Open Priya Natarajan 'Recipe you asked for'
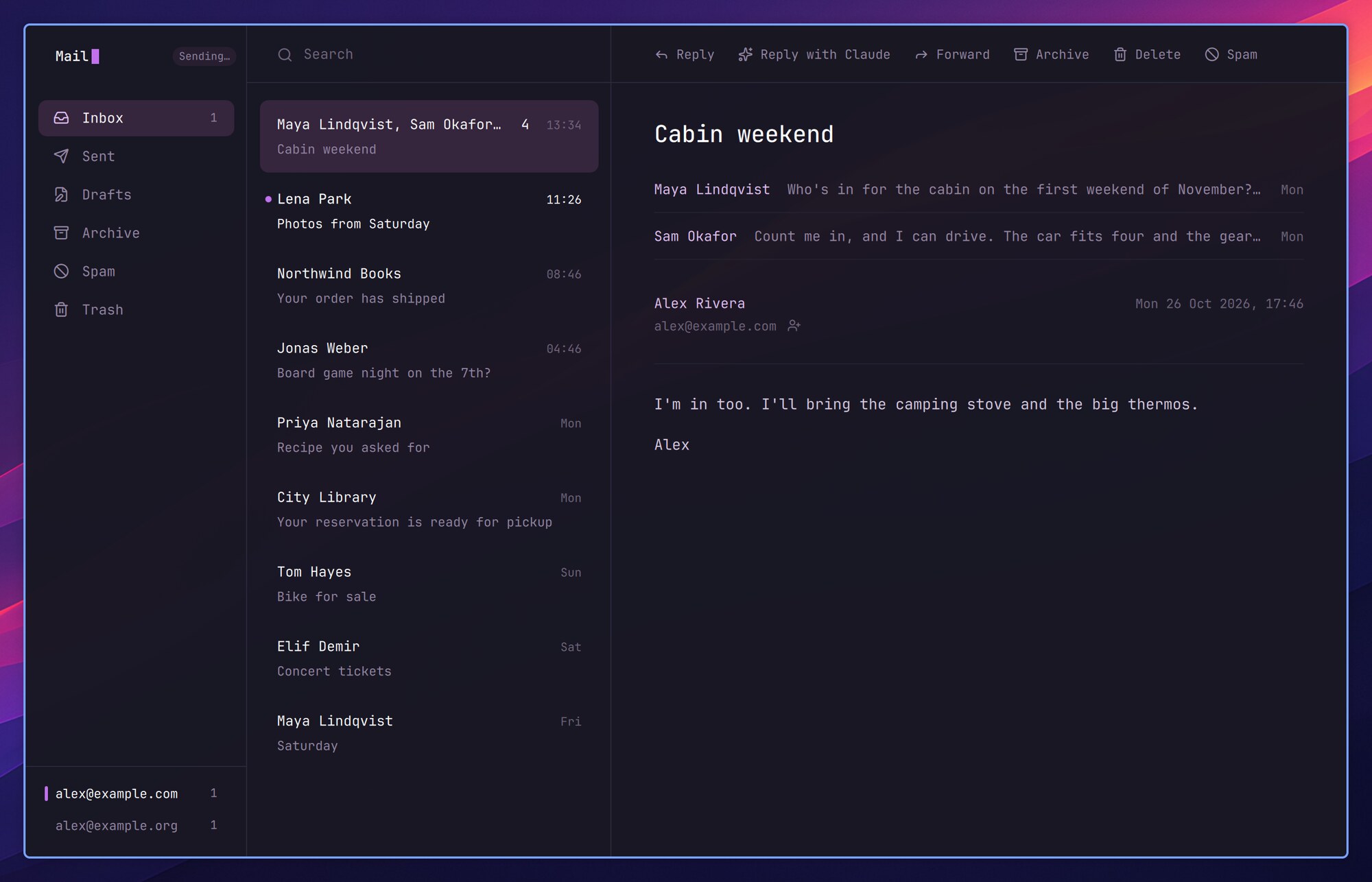Image resolution: width=1372 pixels, height=882 pixels. tap(429, 435)
